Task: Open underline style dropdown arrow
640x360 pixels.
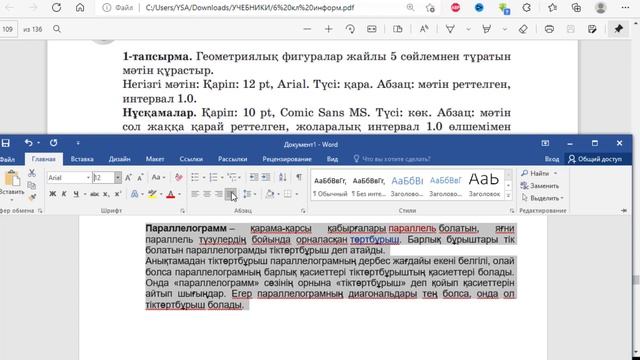Action: click(84, 194)
